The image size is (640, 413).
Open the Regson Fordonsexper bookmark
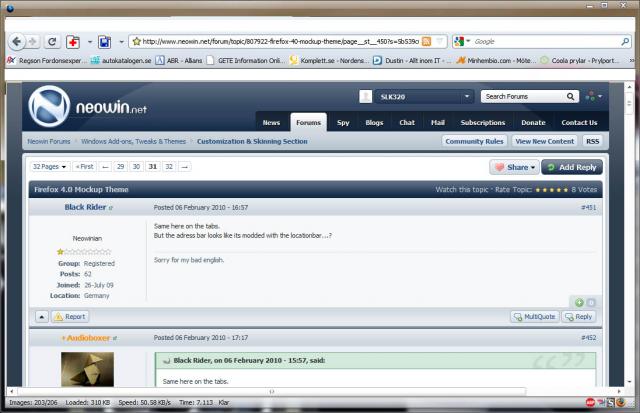47,60
